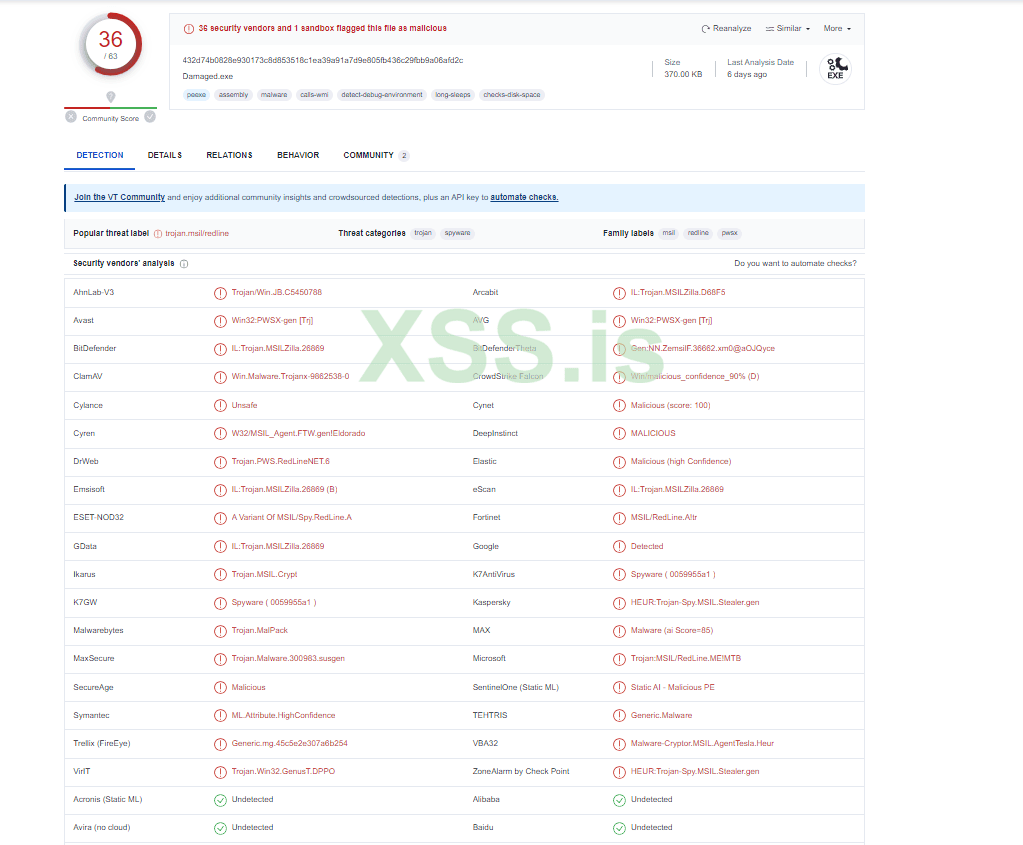Click the trojan.msil/redline threat label

[197, 234]
